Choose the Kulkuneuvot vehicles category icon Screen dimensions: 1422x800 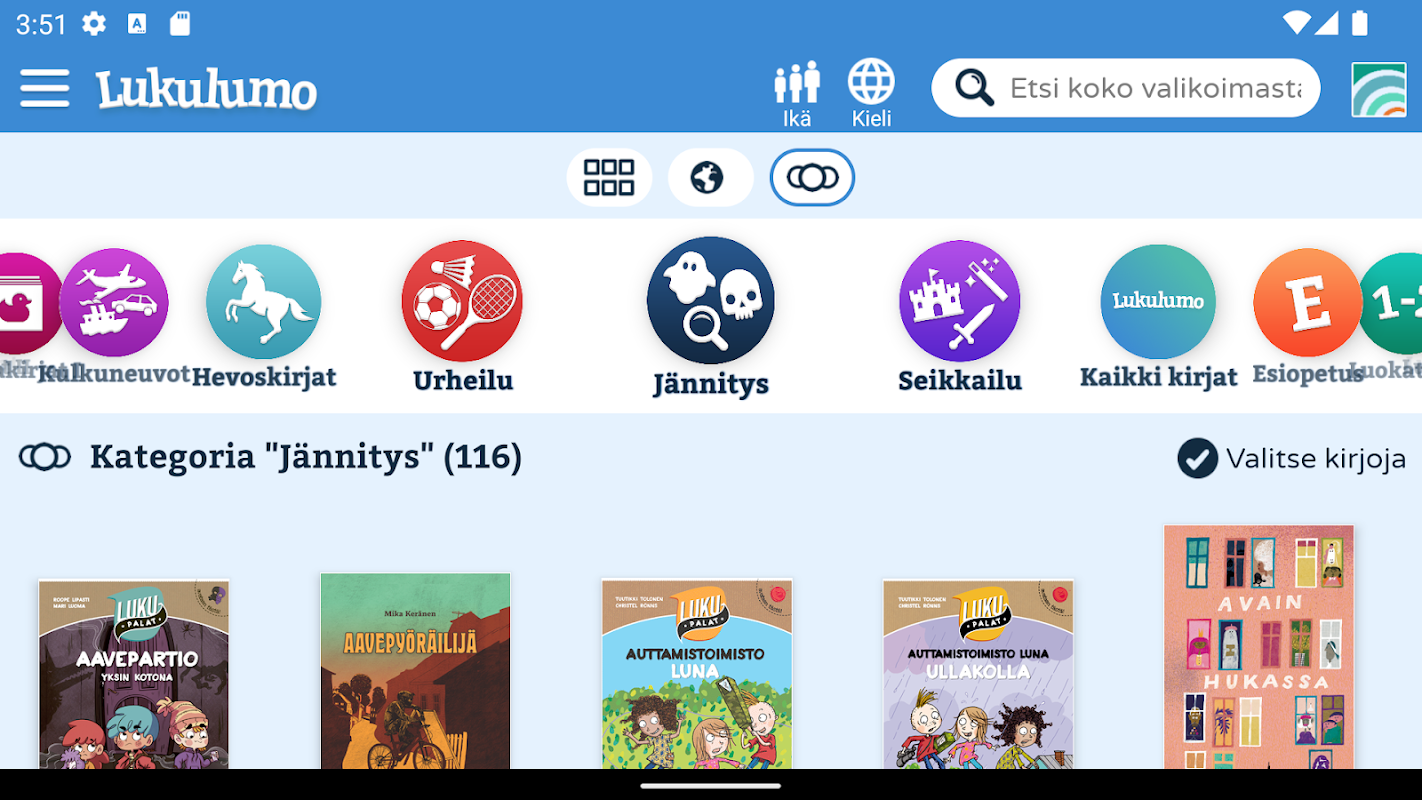pos(114,302)
